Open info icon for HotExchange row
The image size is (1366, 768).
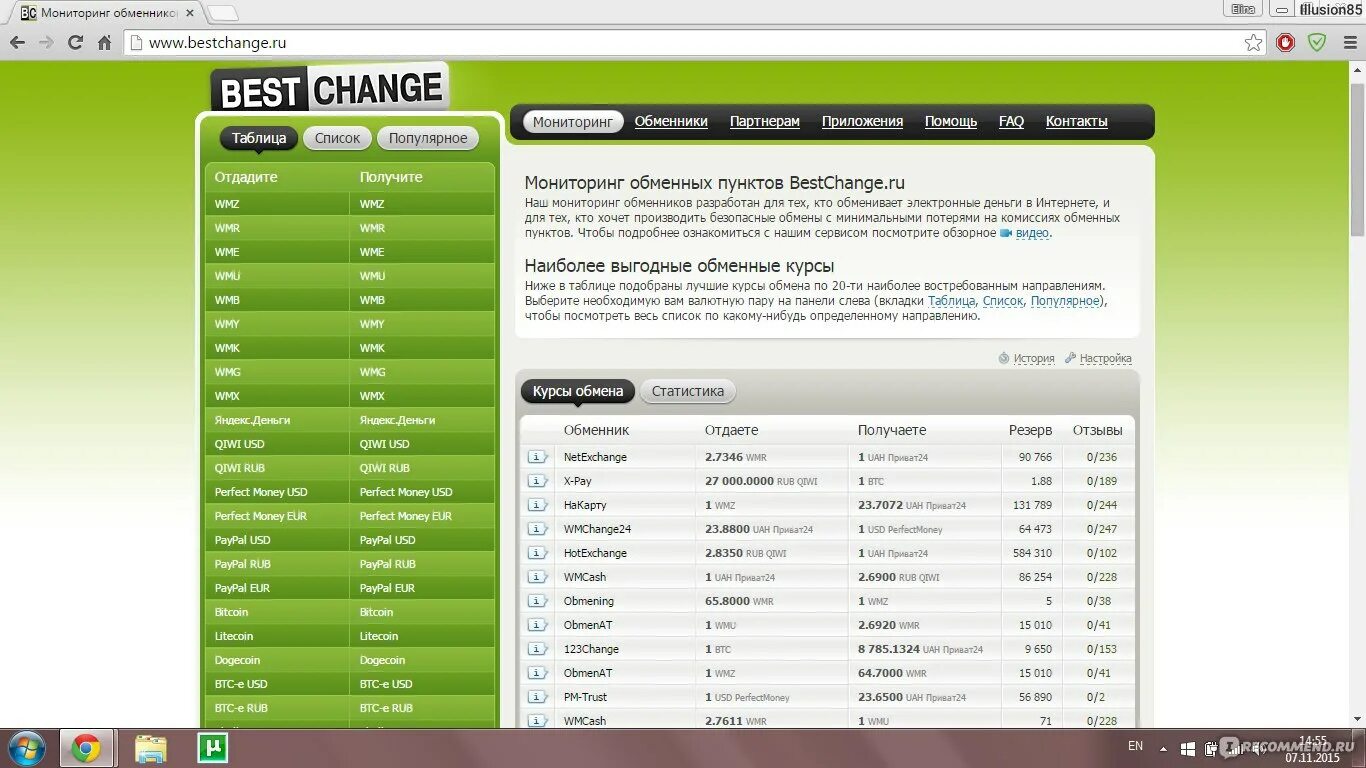tap(538, 553)
